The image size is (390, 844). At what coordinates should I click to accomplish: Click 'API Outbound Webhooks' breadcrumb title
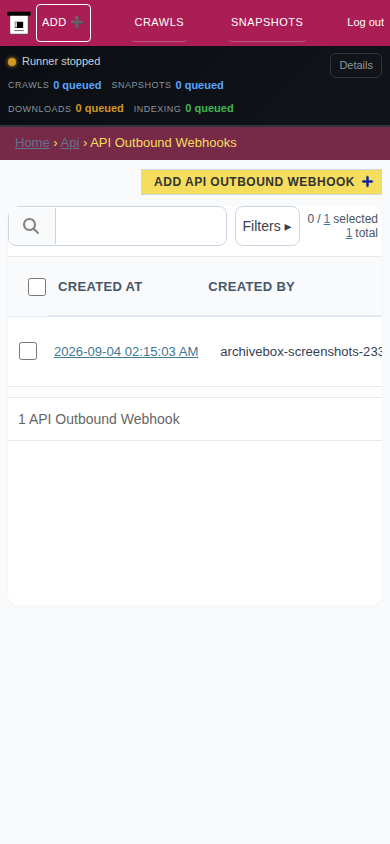pyautogui.click(x=164, y=143)
